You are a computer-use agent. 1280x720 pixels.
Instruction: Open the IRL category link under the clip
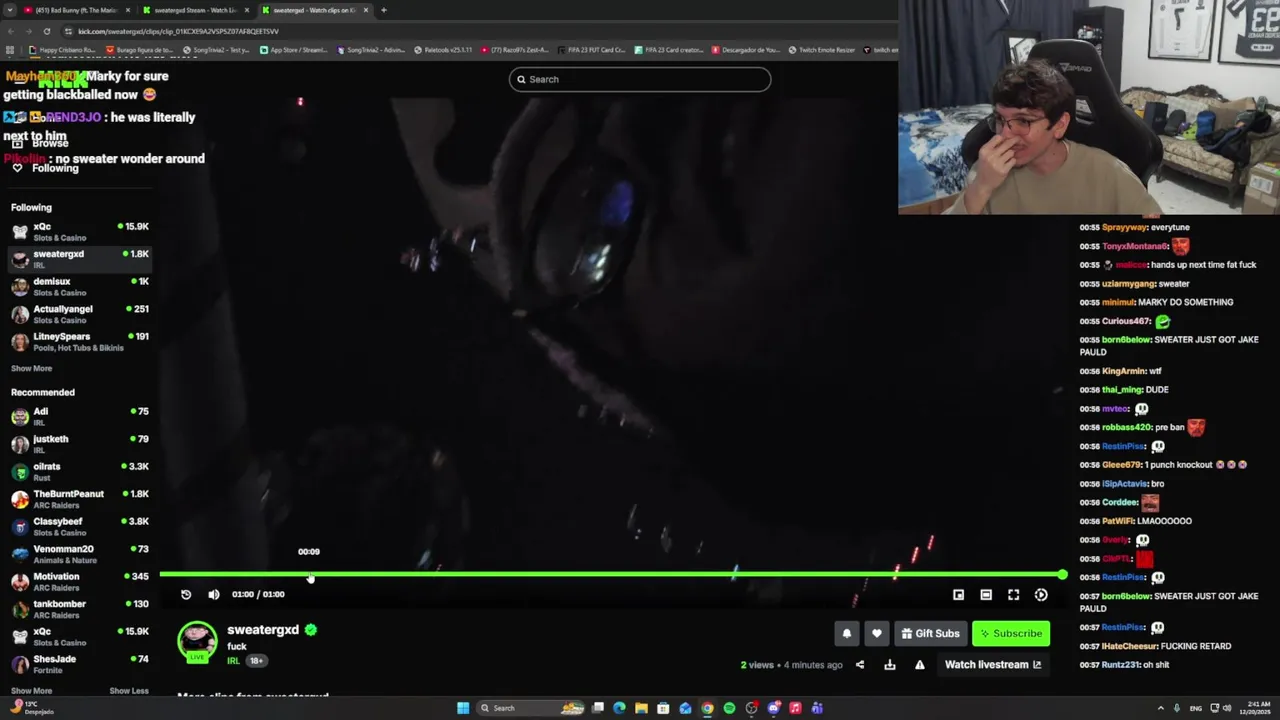(233, 661)
